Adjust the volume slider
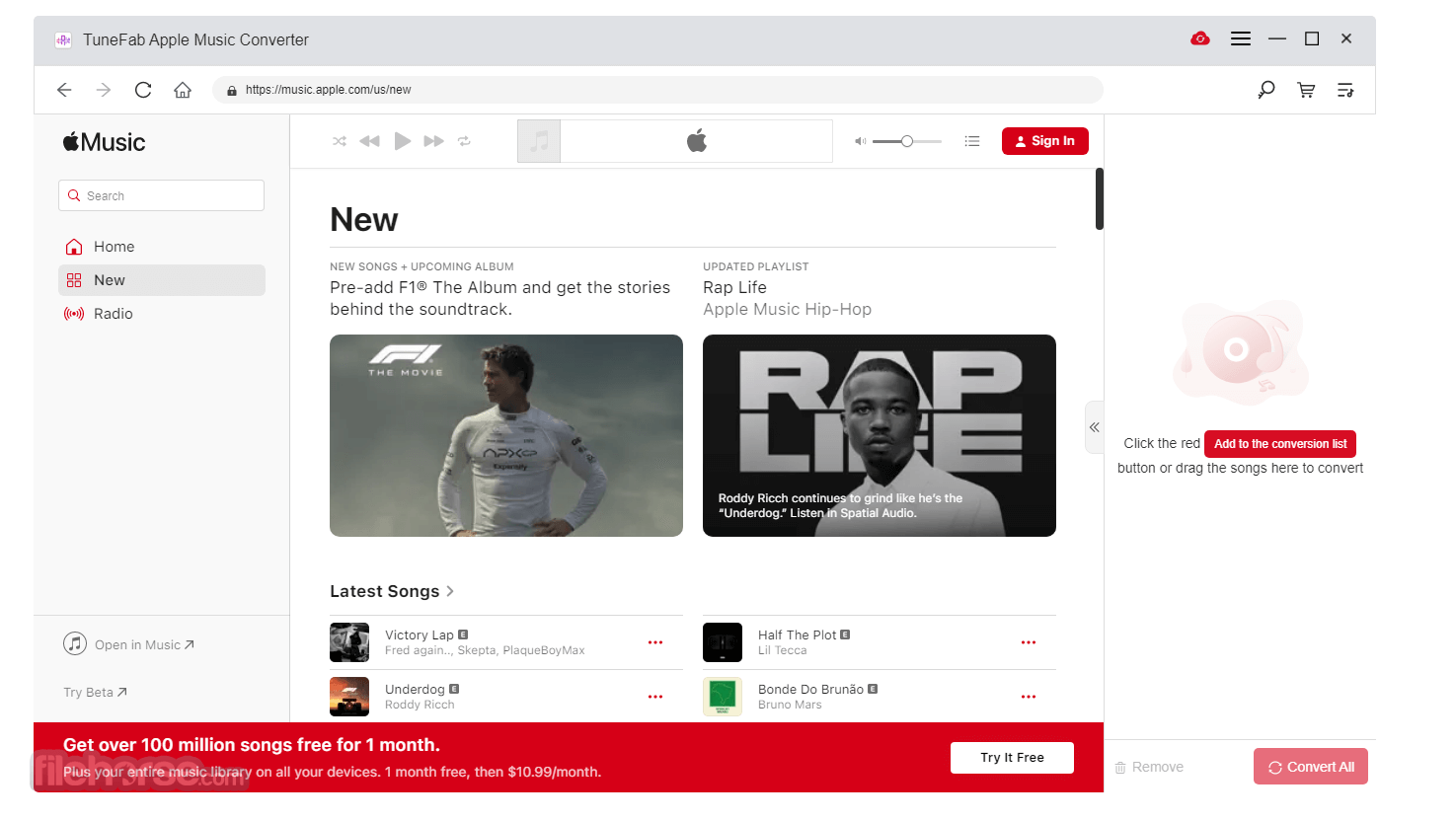The width and height of the screenshot is (1456, 821). click(907, 141)
